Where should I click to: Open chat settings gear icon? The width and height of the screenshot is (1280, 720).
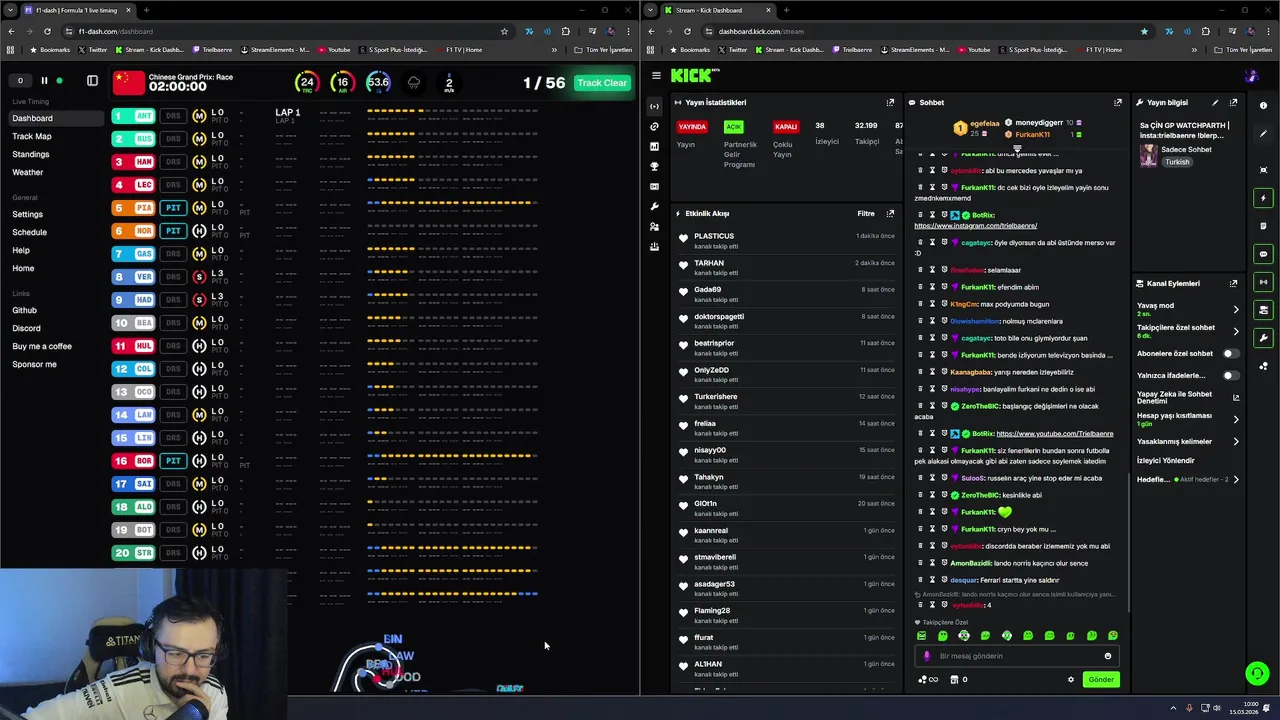tap(1070, 679)
